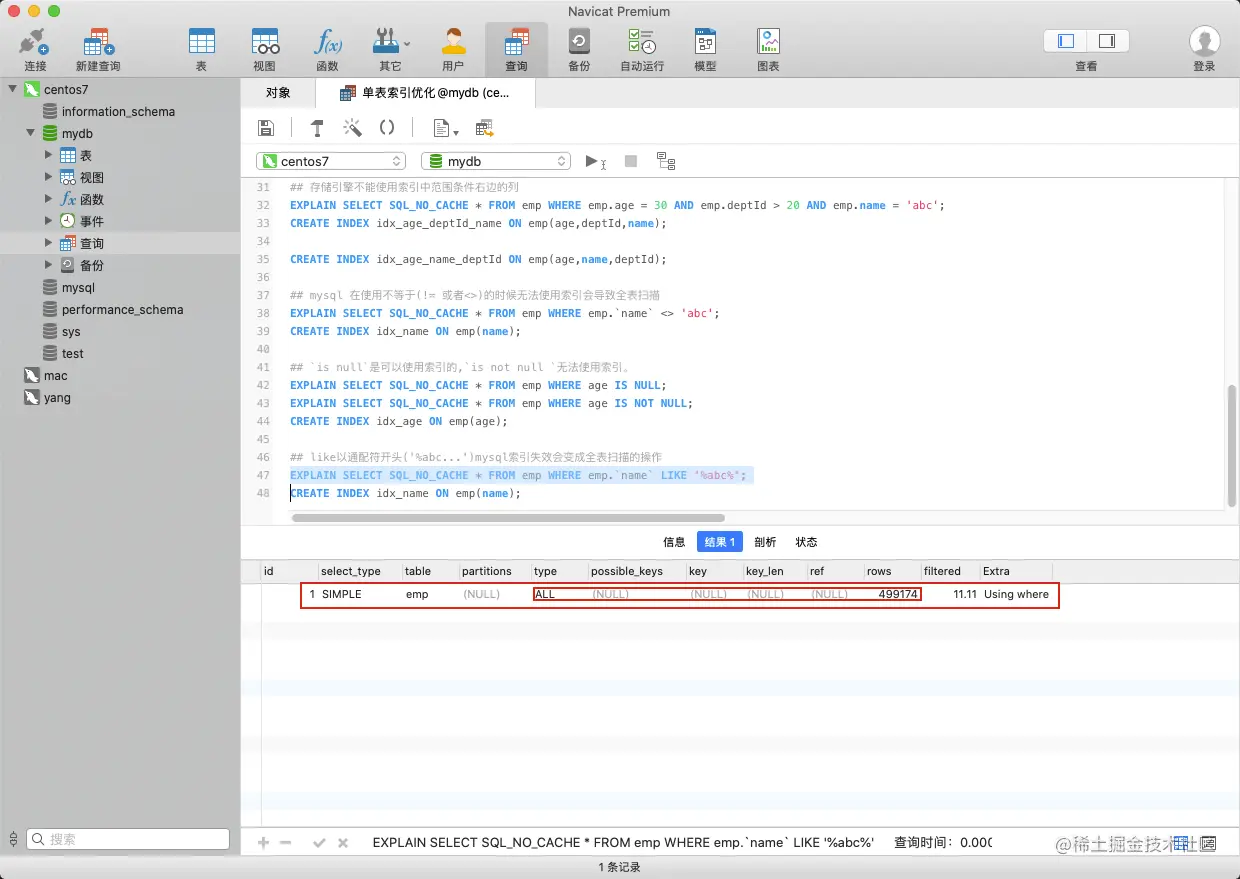Image resolution: width=1240 pixels, height=879 pixels.
Task: Click the 'Using where' Extra cell
Action: (1016, 594)
